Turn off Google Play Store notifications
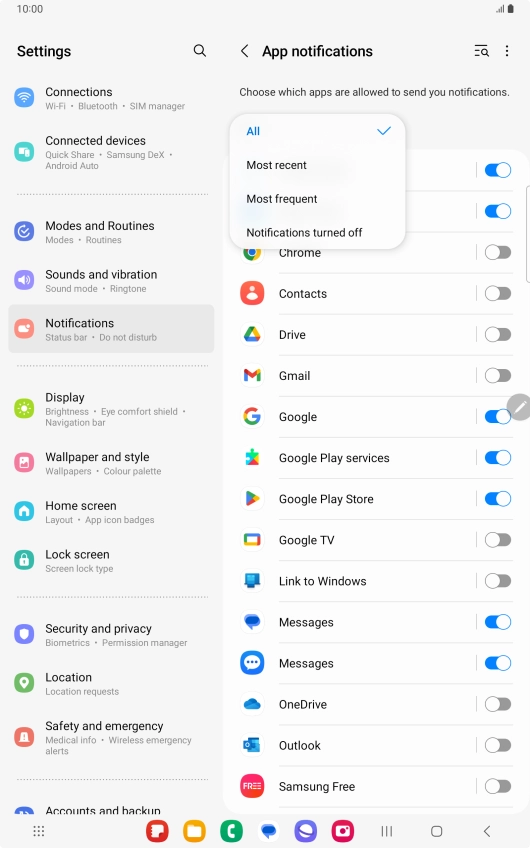Screen dimensions: 530x848 [x=498, y=499]
